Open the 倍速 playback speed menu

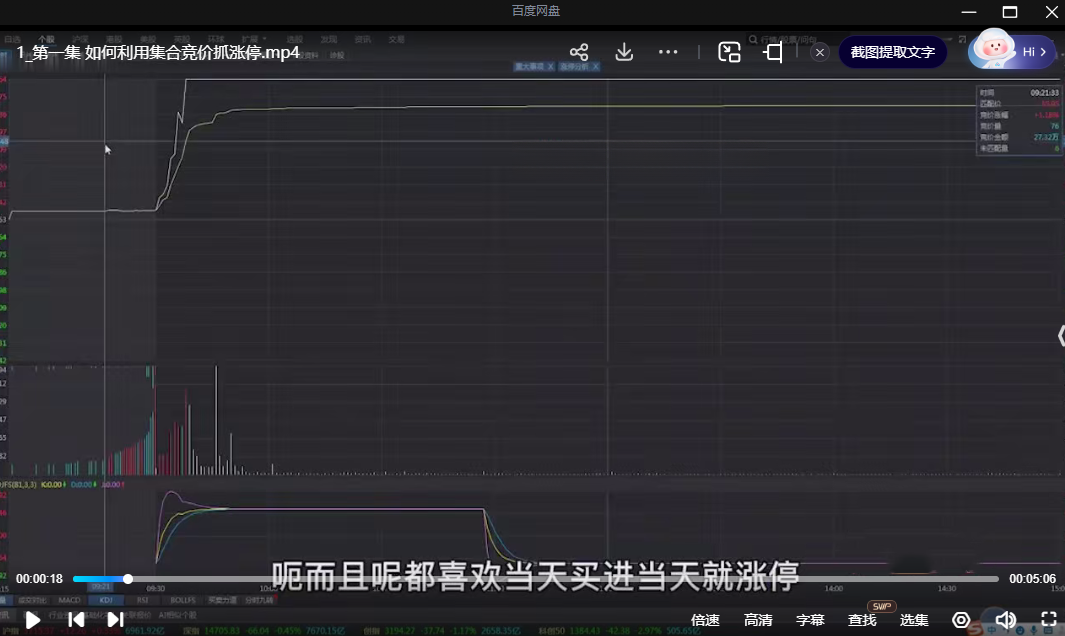(x=705, y=620)
